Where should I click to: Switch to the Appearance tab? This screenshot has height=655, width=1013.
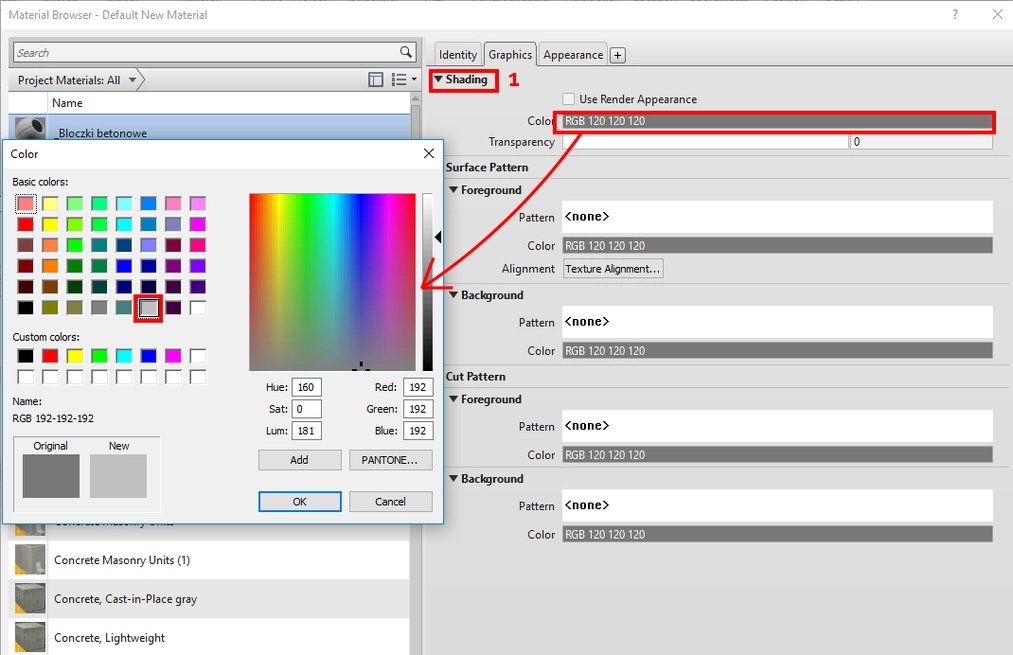573,55
